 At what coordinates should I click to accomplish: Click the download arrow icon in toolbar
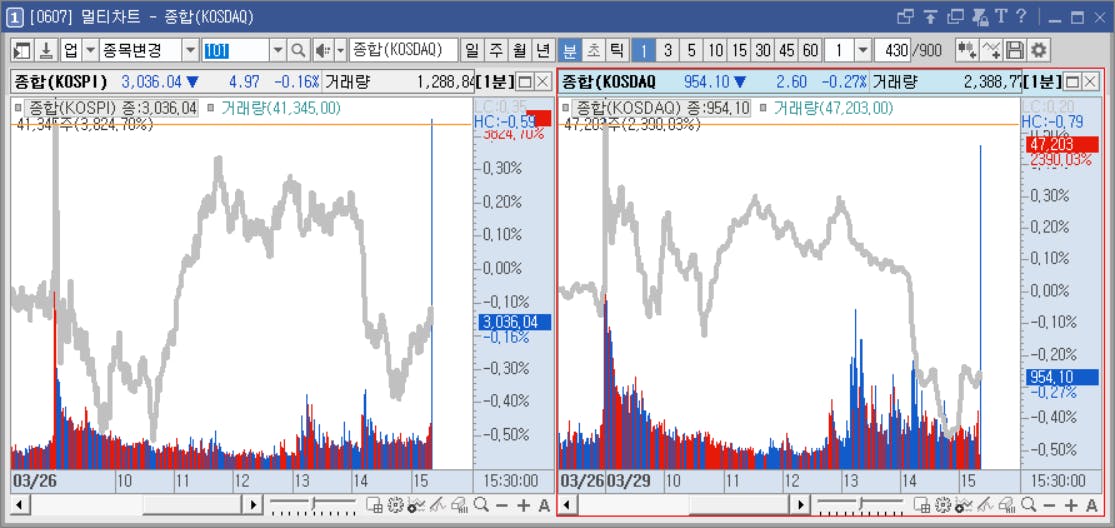(x=46, y=50)
